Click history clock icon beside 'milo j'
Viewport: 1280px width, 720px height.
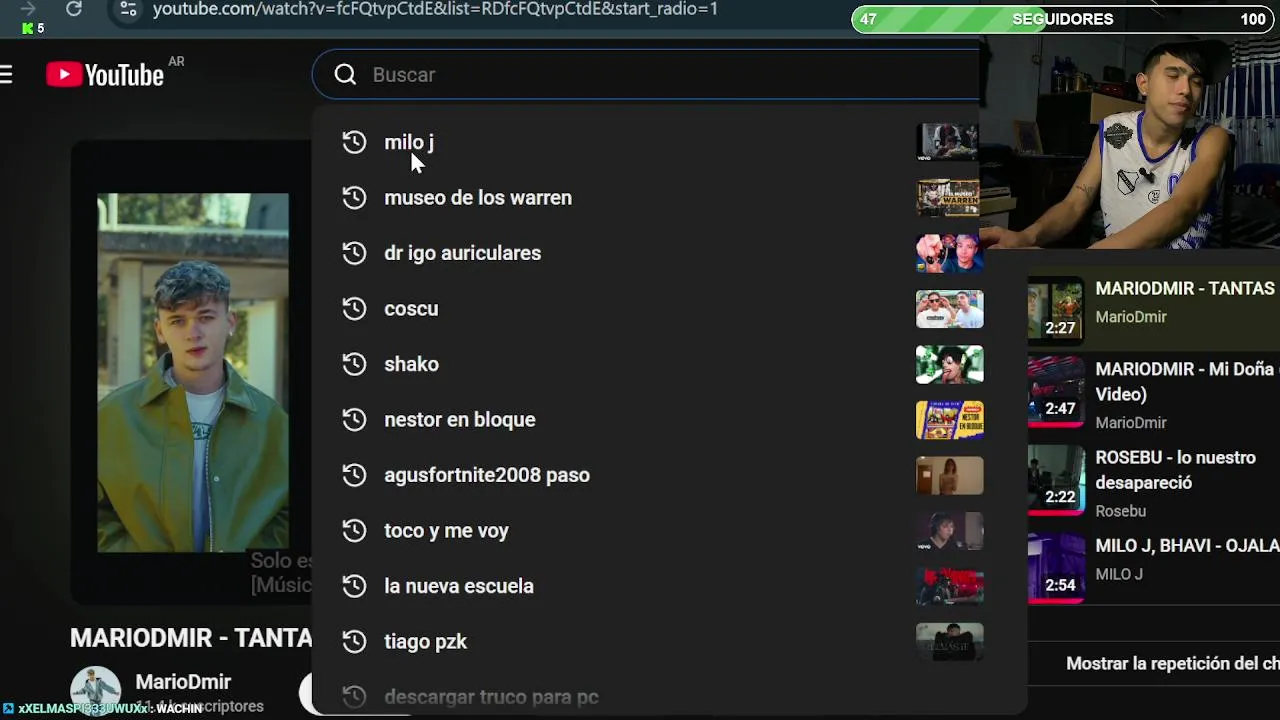(354, 142)
